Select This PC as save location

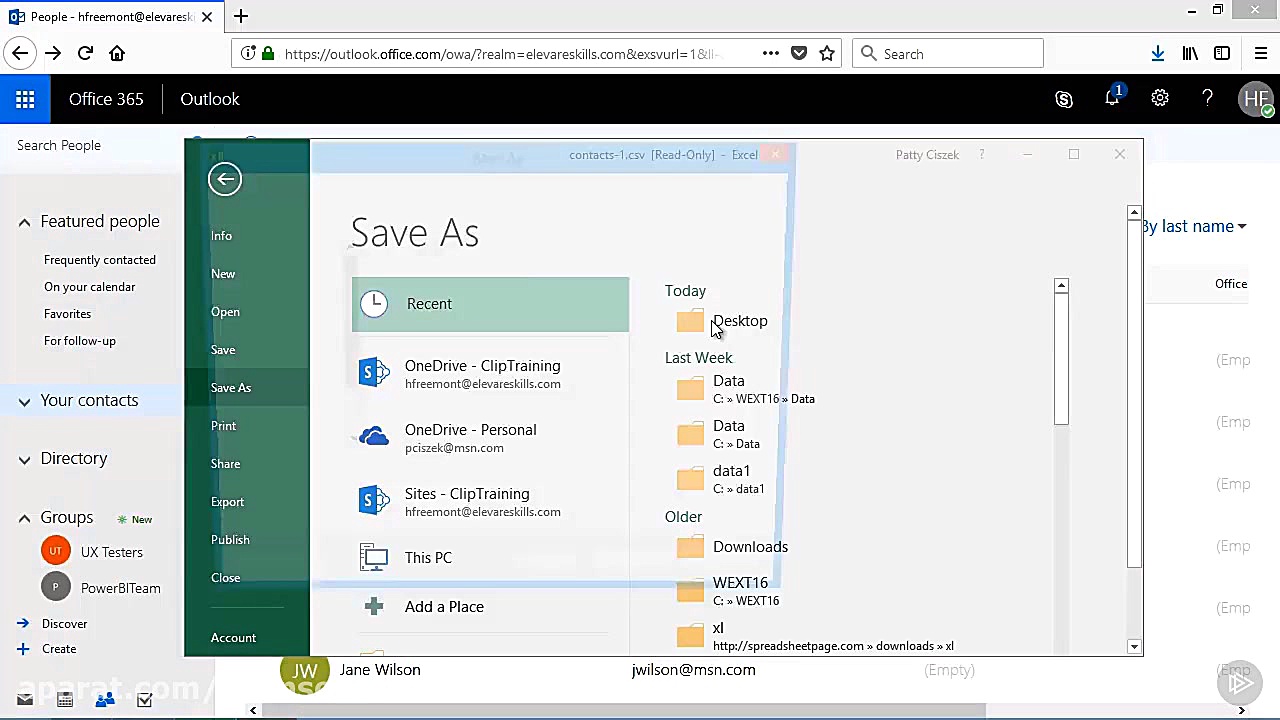click(x=428, y=557)
